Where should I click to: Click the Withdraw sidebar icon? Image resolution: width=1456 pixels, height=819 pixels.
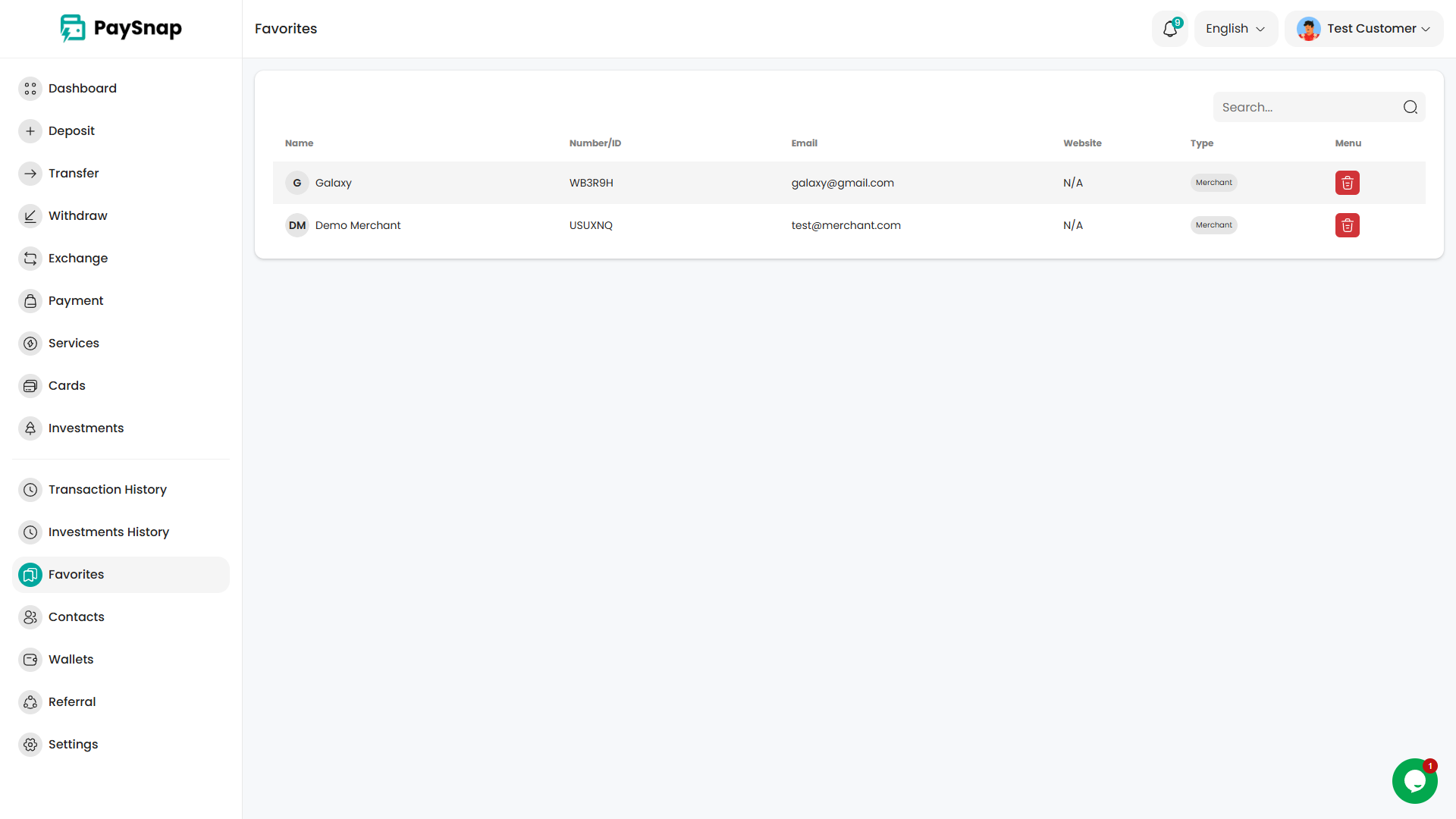(x=30, y=216)
